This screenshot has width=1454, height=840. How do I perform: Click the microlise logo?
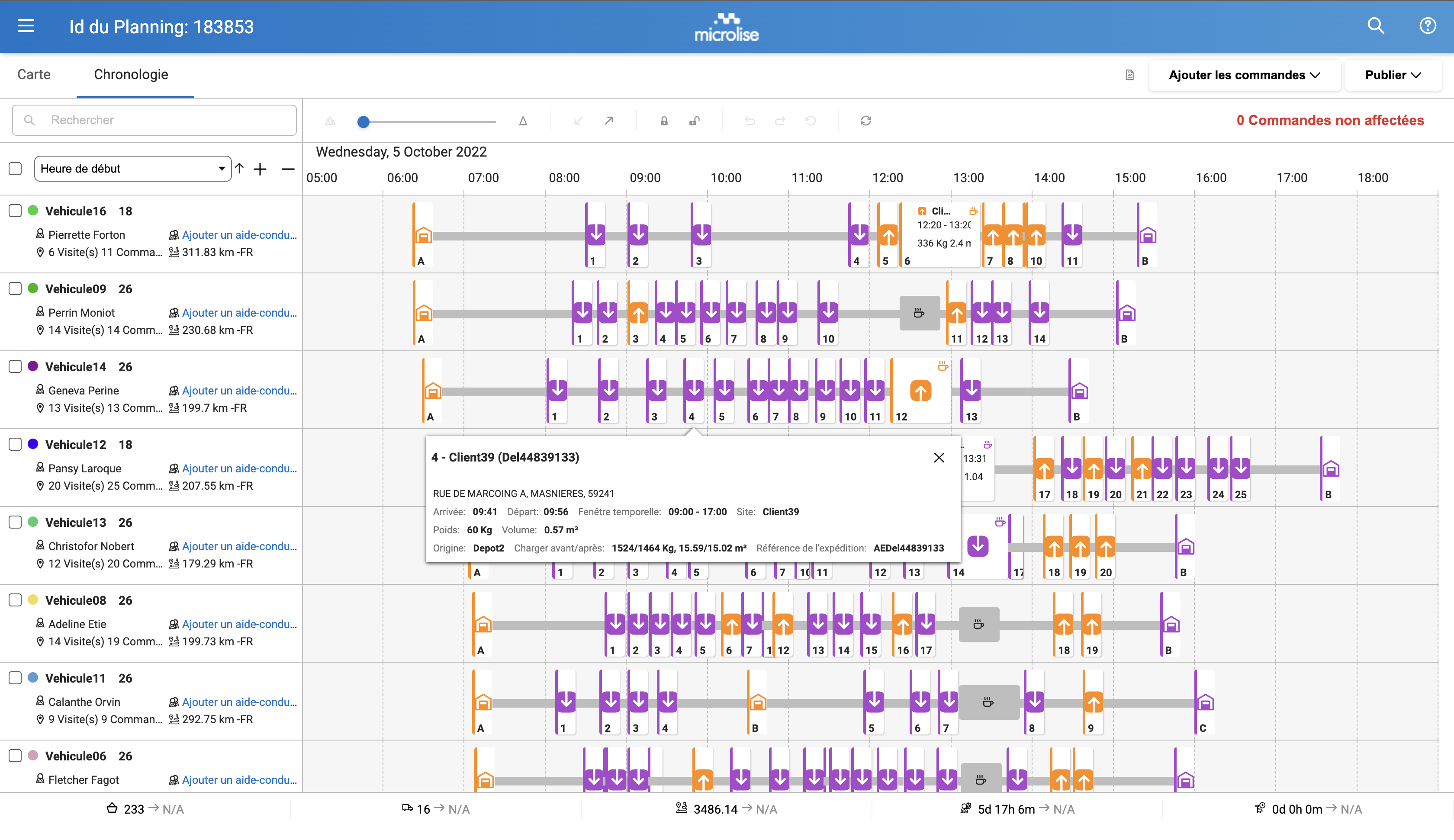coord(727,26)
